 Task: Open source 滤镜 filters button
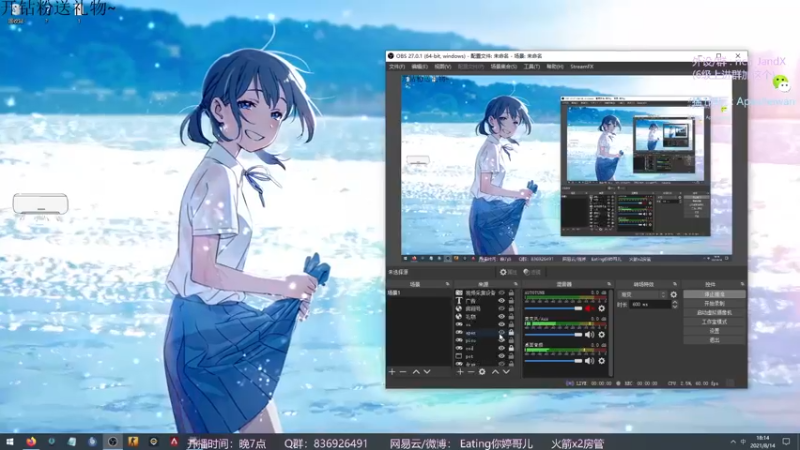(532, 272)
